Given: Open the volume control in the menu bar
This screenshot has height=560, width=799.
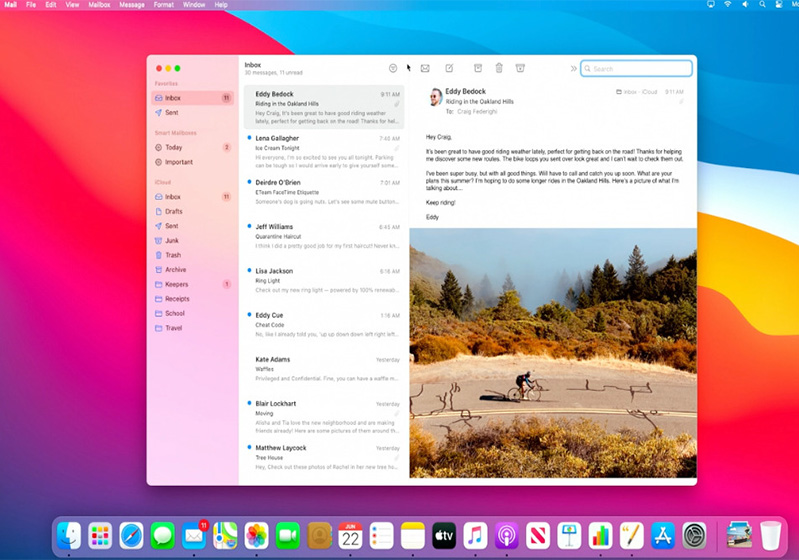Looking at the screenshot, I should pos(745,4).
